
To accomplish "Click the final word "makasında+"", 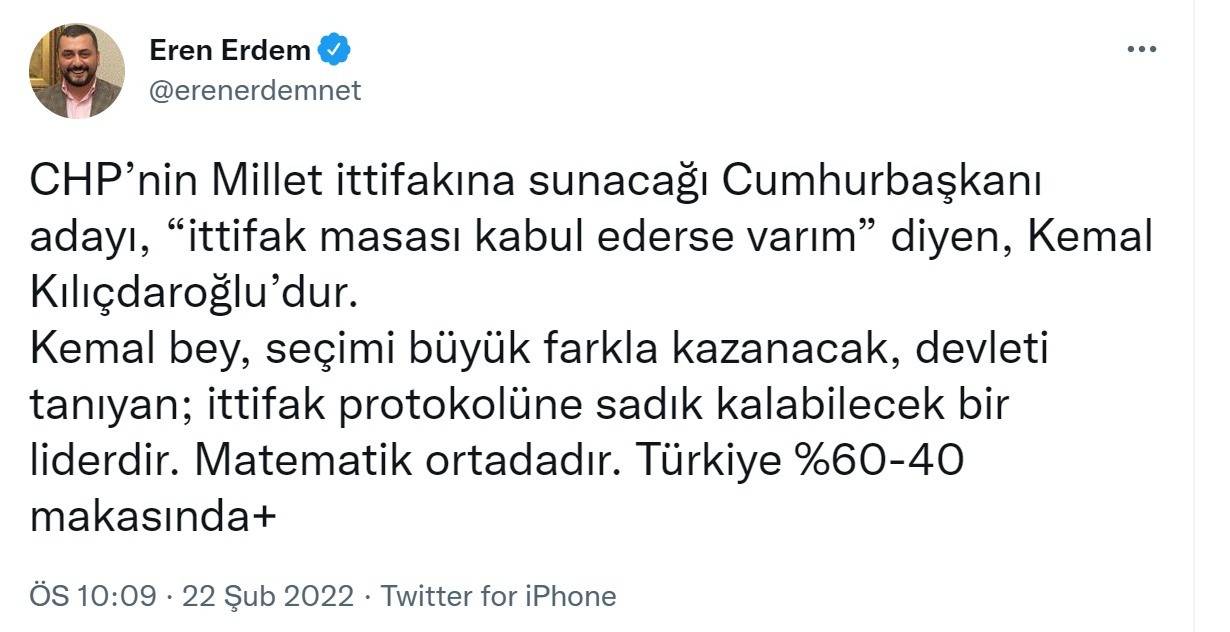I will (x=153, y=517).
